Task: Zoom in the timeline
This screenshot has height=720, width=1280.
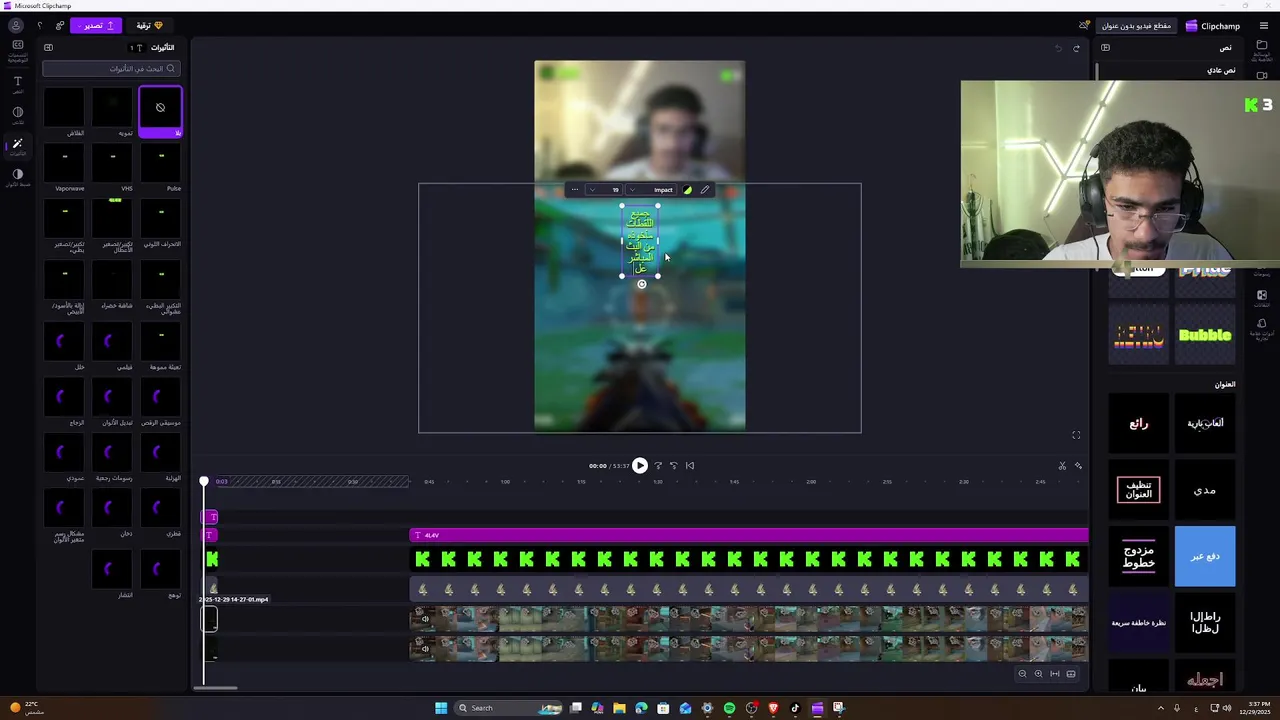Action: point(1038,674)
